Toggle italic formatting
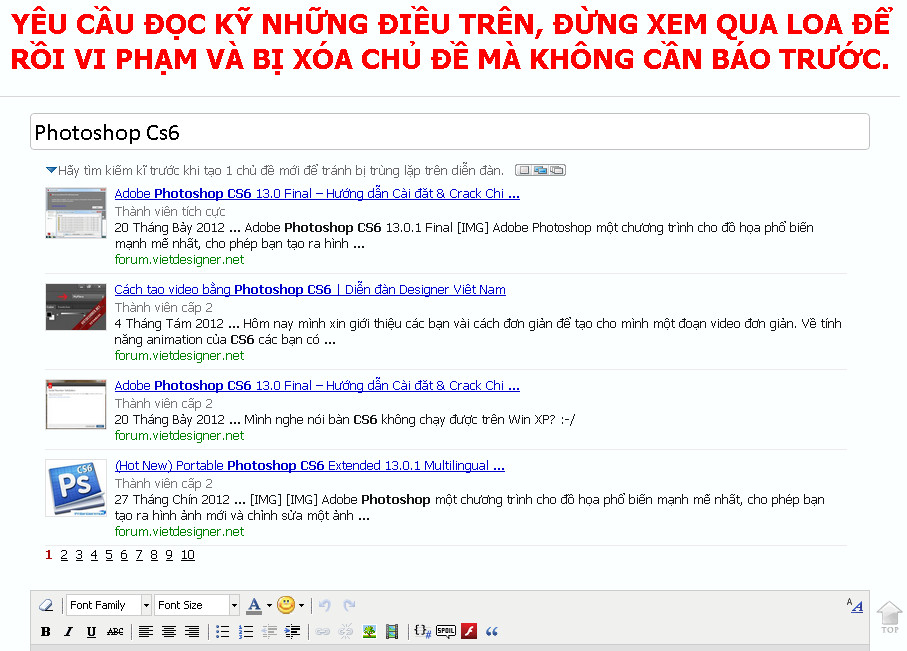 pos(68,631)
